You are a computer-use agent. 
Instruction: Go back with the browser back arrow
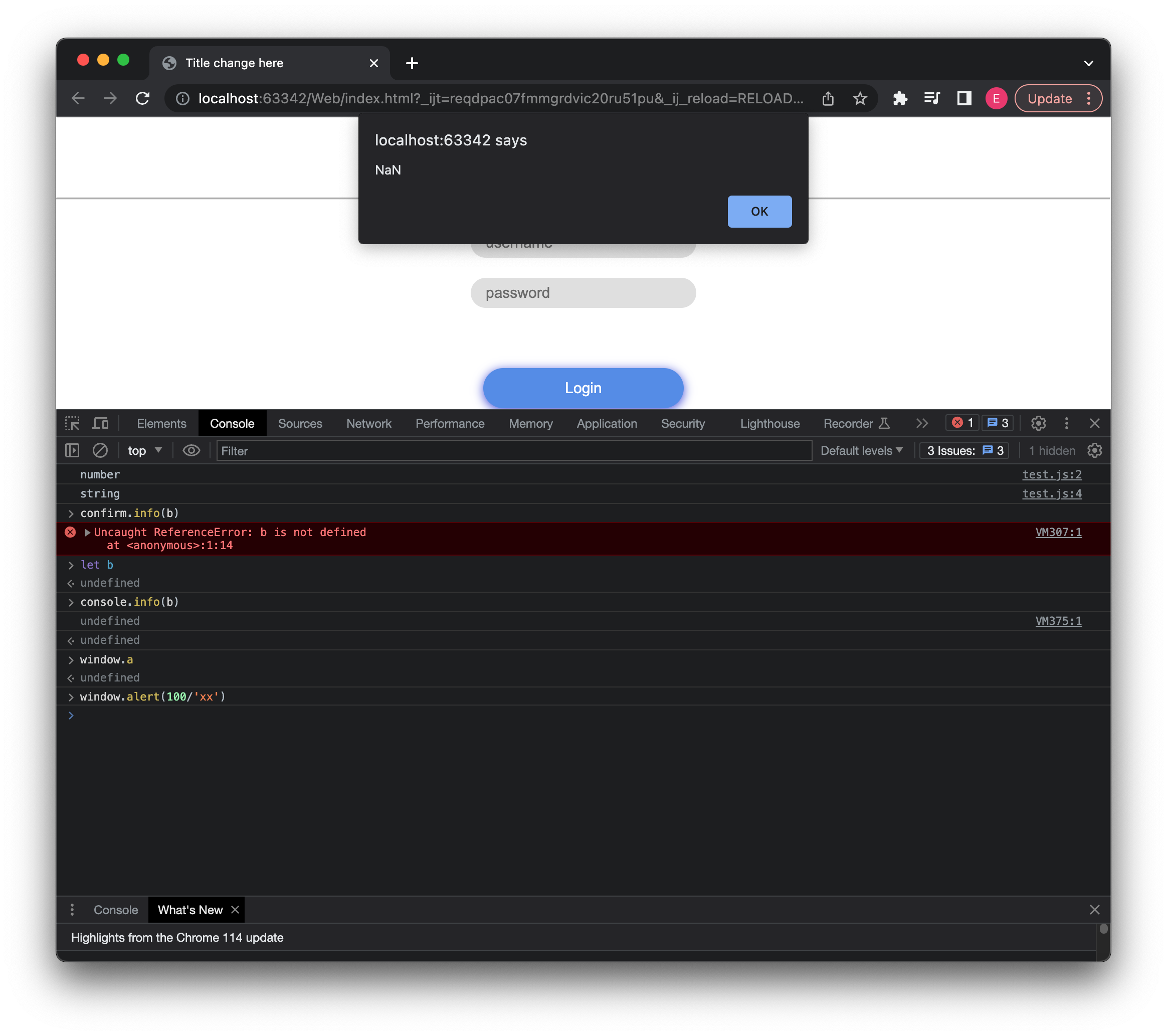click(x=78, y=98)
